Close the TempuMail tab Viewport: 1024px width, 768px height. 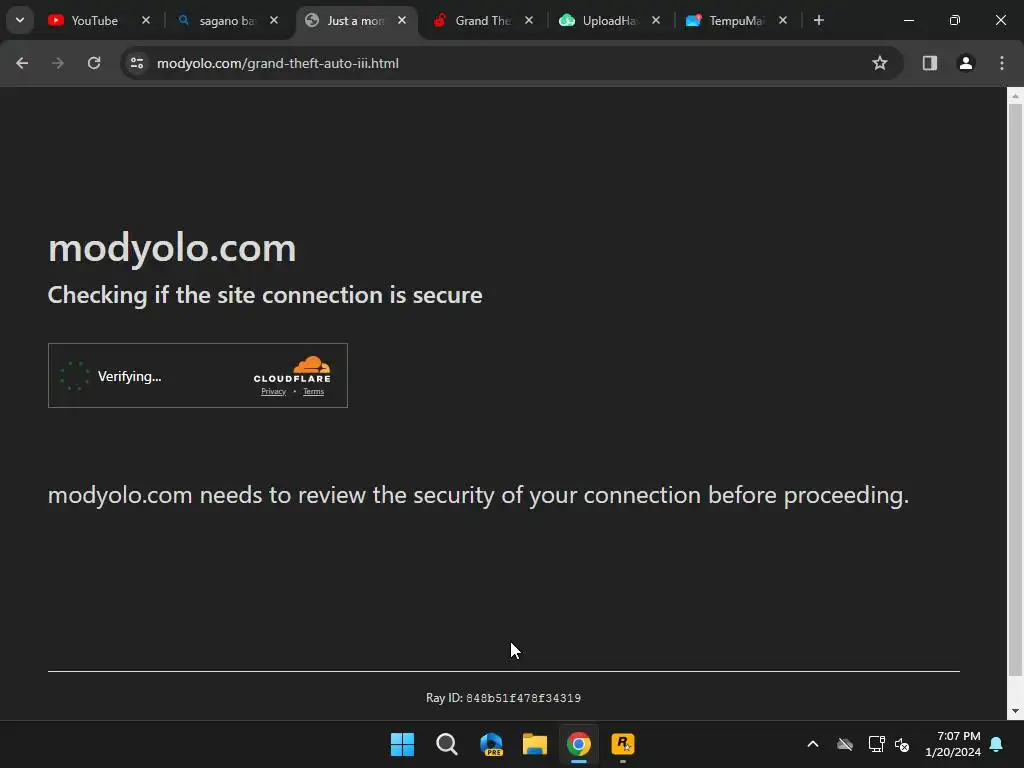[x=782, y=20]
